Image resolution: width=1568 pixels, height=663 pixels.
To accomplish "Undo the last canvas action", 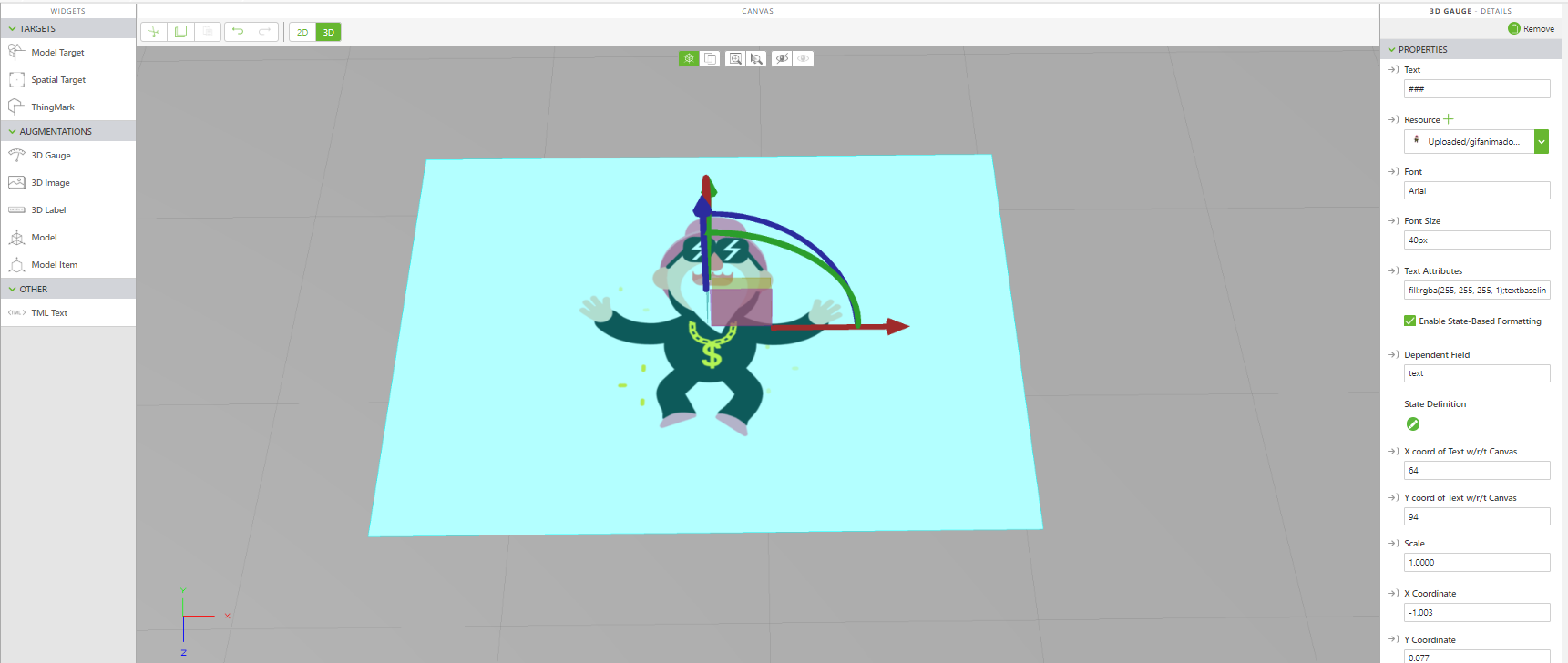I will point(238,32).
